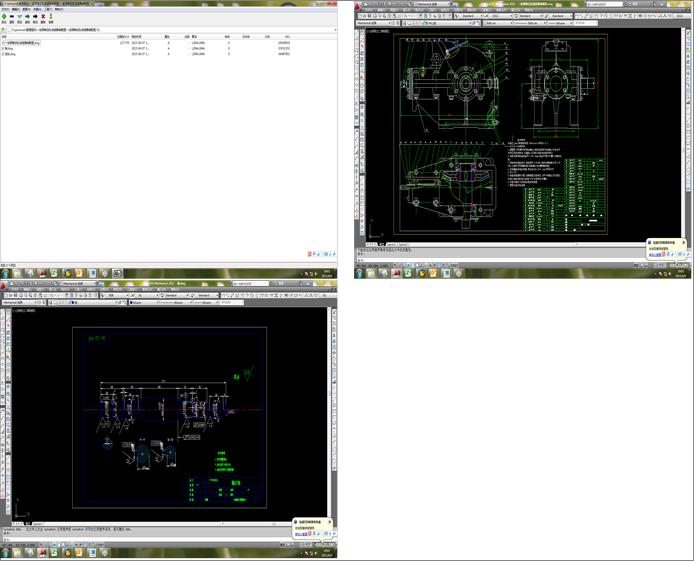
Task: Click the Copy arrow icon in archive toolbar
Action: click(29, 17)
